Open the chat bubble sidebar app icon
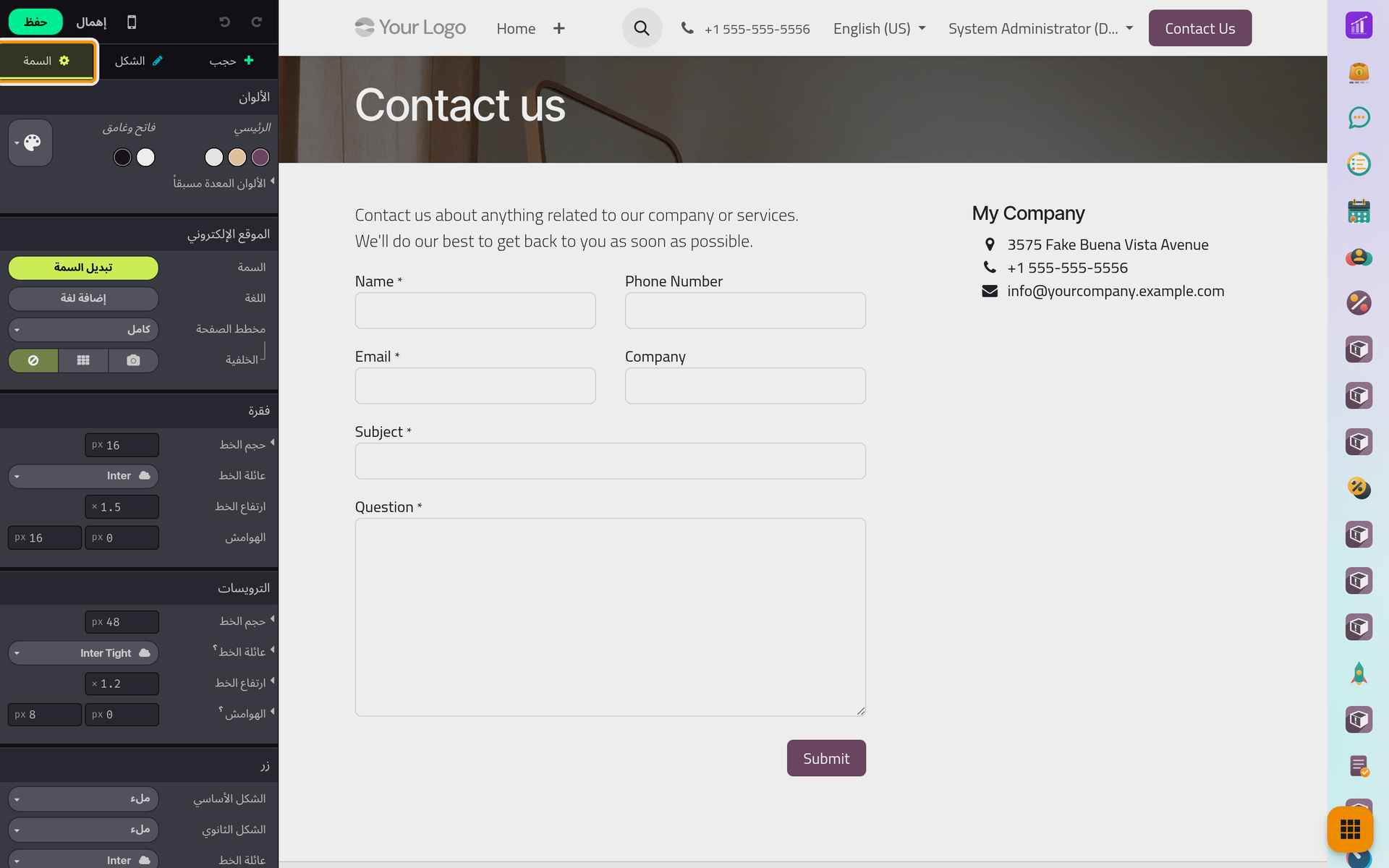This screenshot has width=1389, height=868. tap(1359, 117)
